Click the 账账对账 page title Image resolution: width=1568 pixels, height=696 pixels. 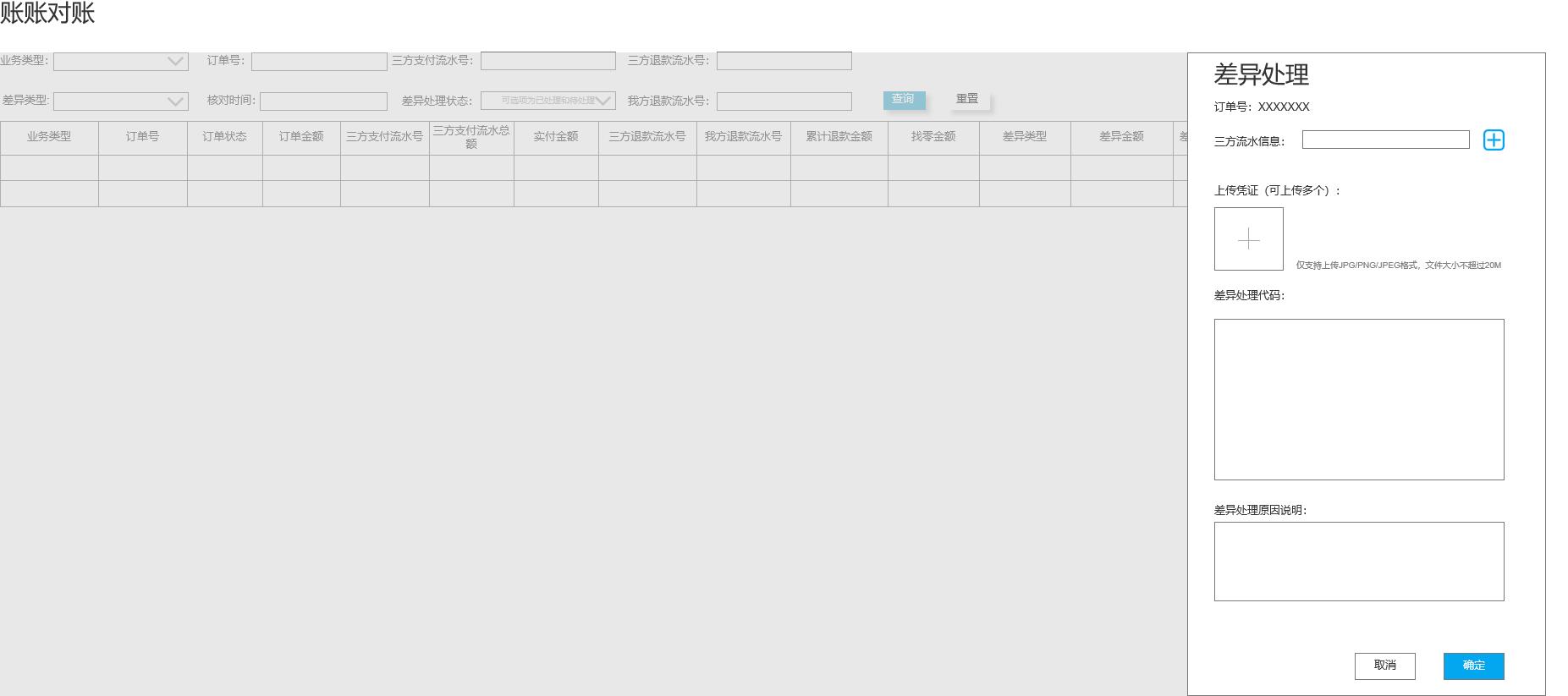47,13
